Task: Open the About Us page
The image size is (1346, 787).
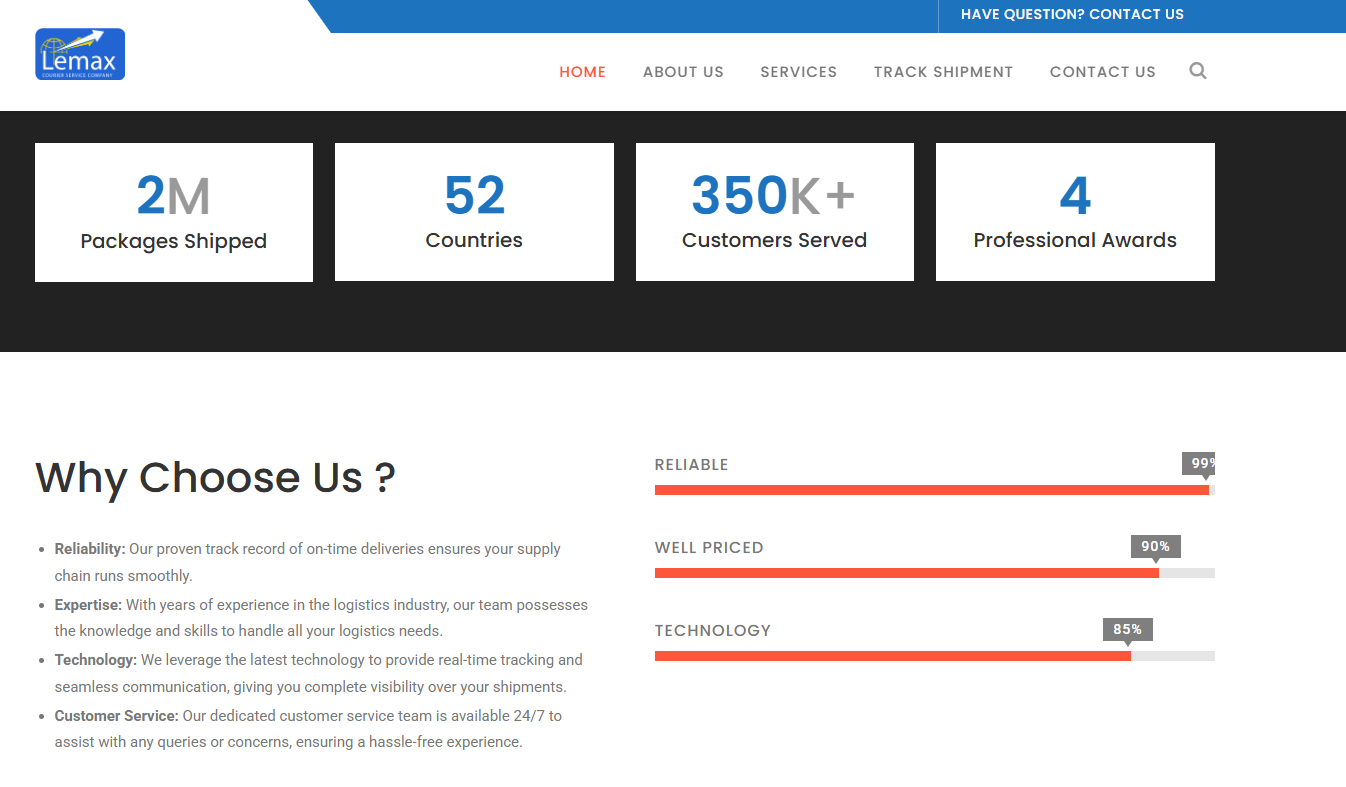Action: (683, 72)
